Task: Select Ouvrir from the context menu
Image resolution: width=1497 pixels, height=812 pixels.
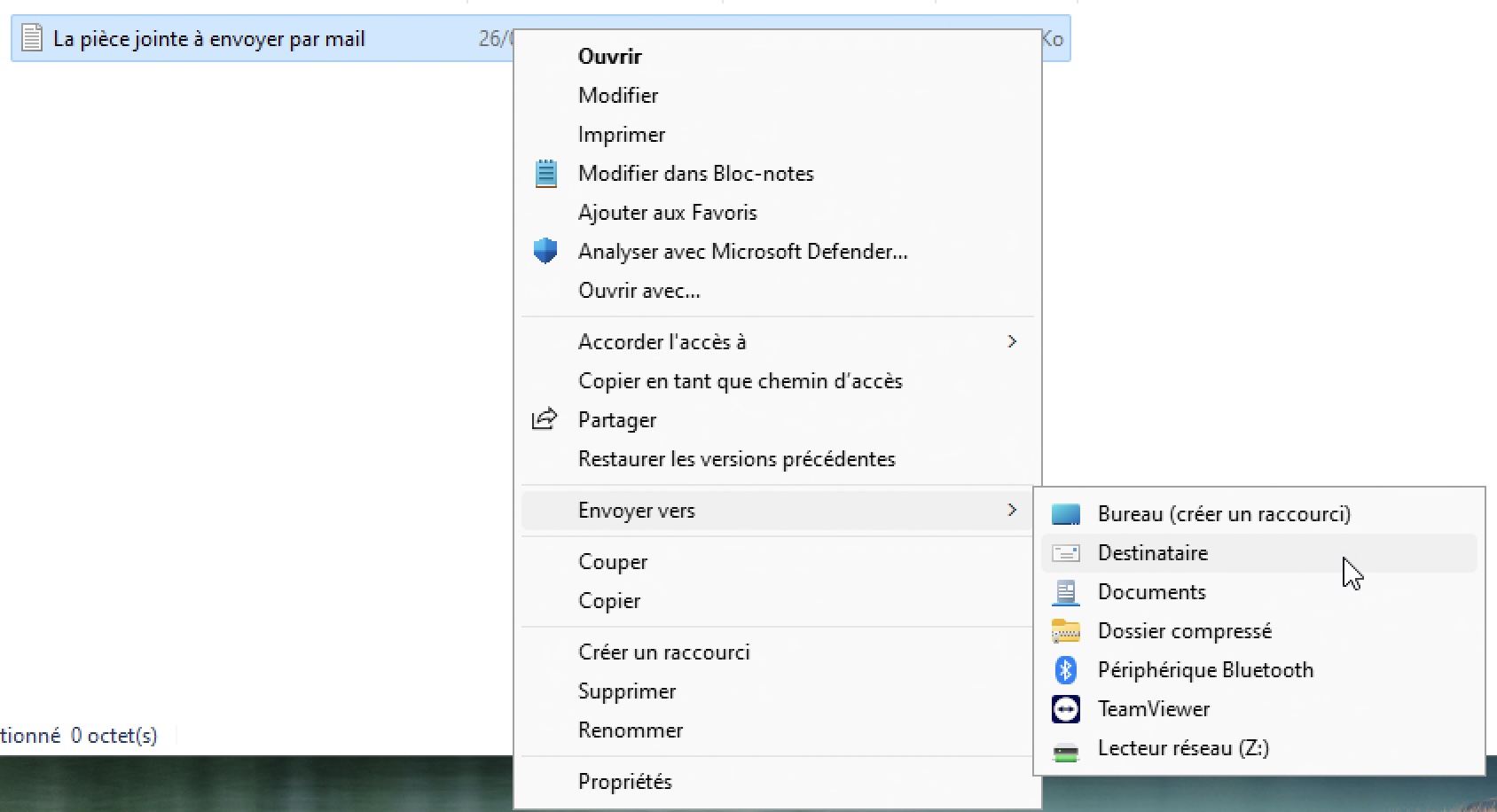Action: click(609, 56)
